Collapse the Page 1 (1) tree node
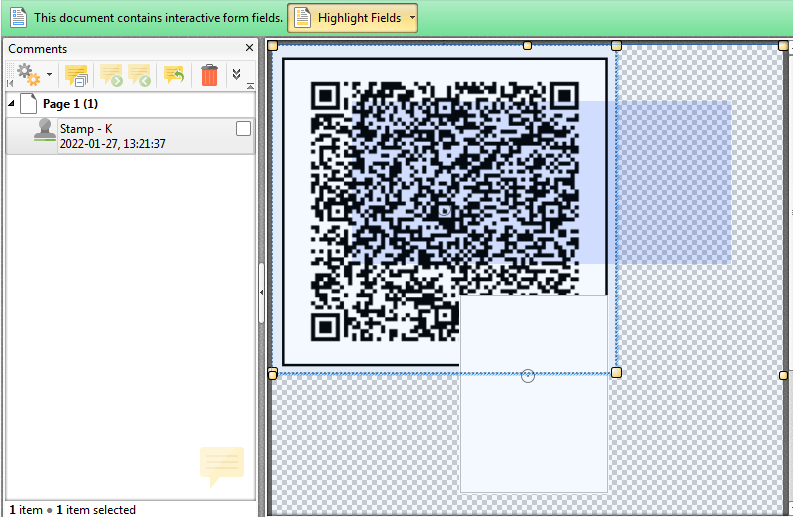The image size is (793, 517). (x=11, y=103)
